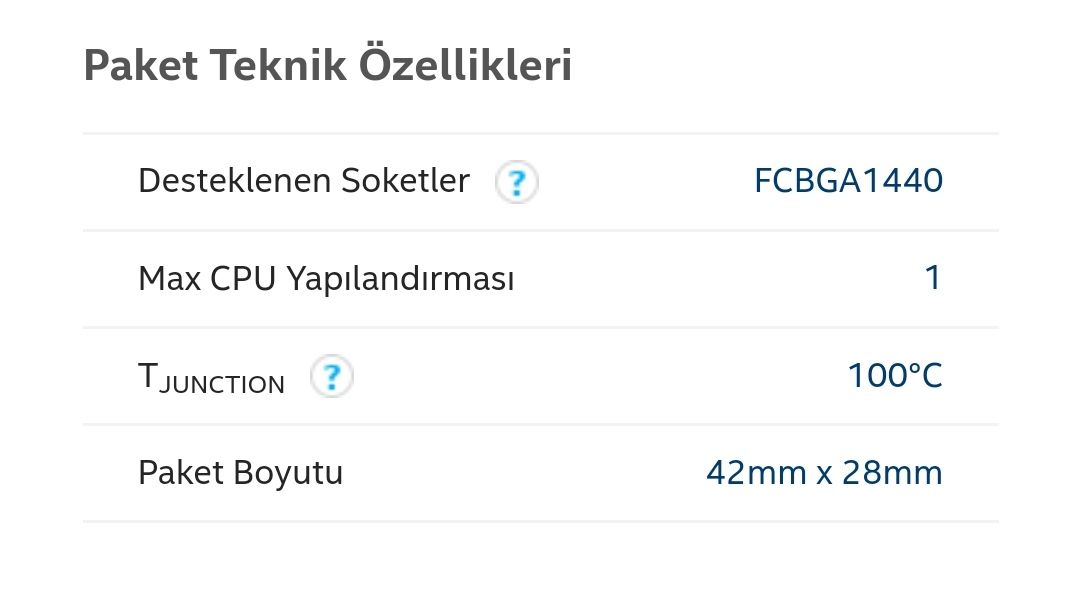
Task: Open the FCBGA1440 socket link
Action: pos(848,181)
